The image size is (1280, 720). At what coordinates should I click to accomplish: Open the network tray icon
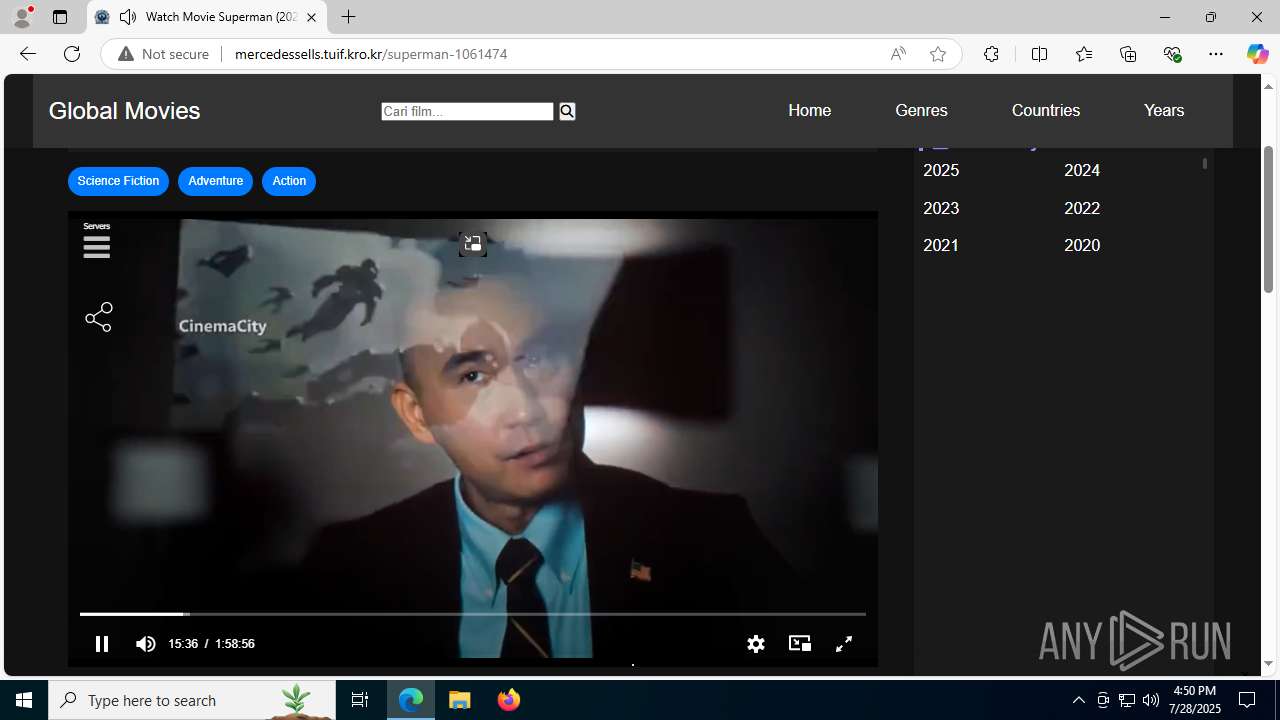(x=1127, y=700)
